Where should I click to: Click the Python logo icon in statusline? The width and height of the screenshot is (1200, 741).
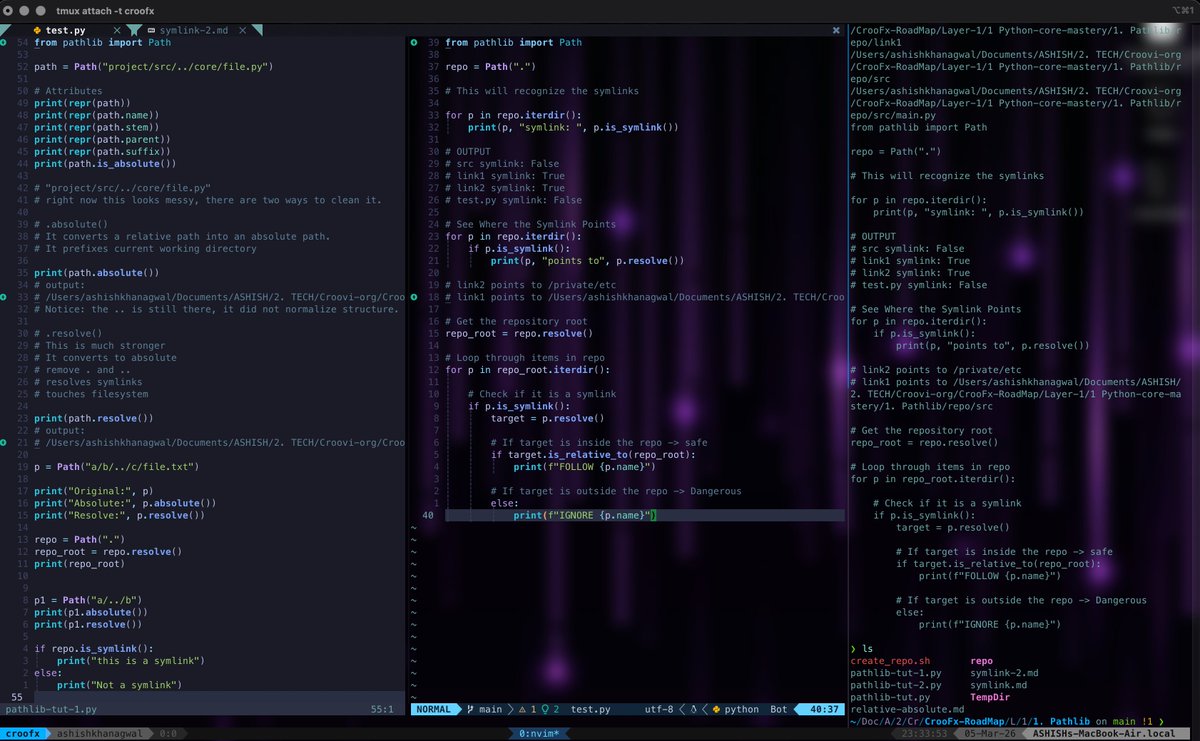tap(716, 709)
